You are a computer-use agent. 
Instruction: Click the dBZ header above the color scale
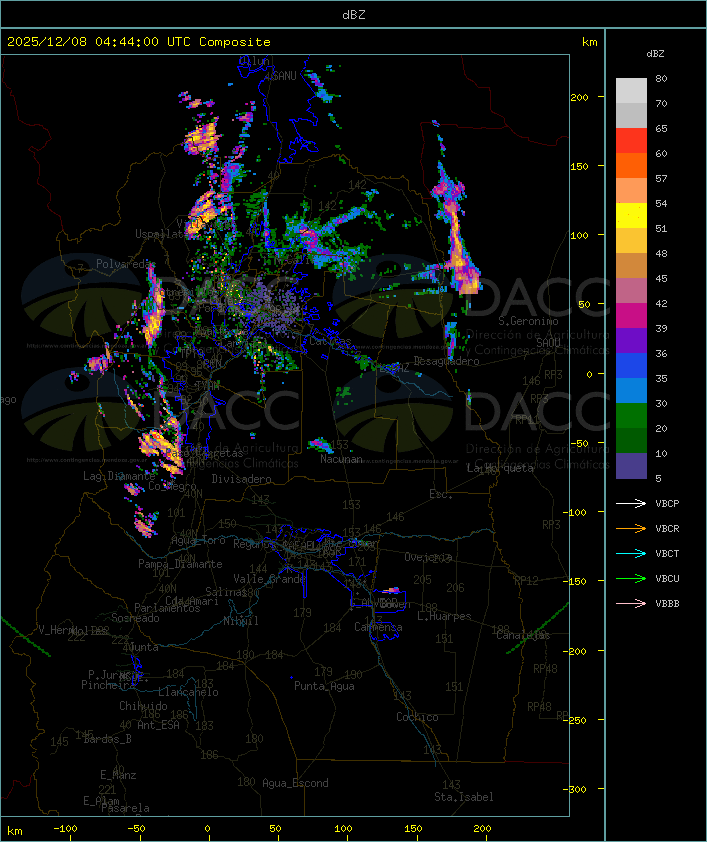(655, 54)
